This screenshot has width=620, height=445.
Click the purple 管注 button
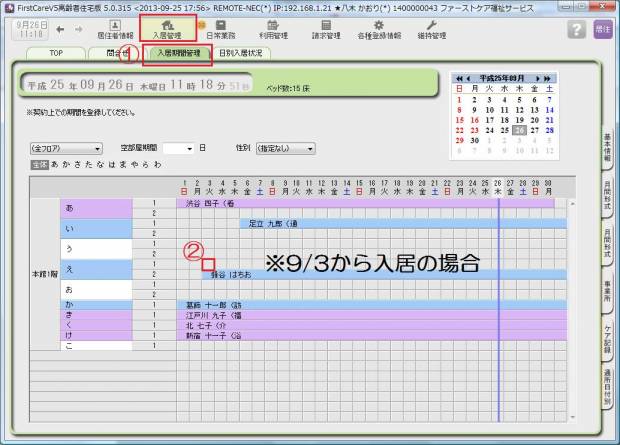[603, 30]
